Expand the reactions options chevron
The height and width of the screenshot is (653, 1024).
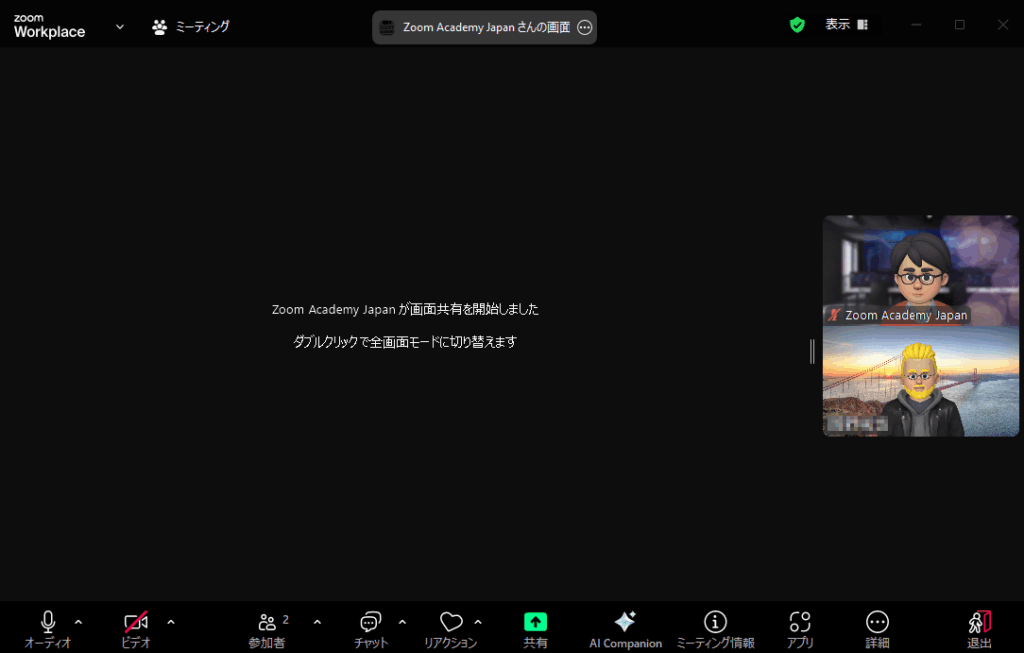[478, 622]
